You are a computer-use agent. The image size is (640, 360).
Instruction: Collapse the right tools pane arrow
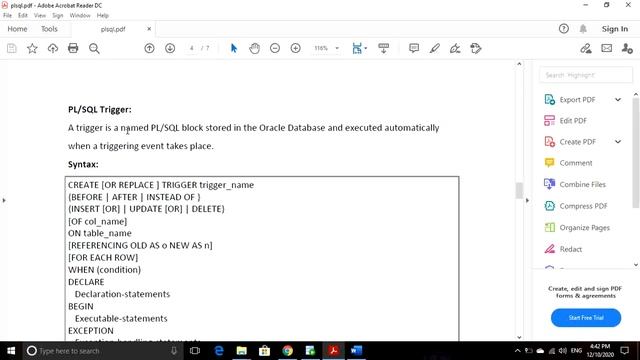[527, 200]
